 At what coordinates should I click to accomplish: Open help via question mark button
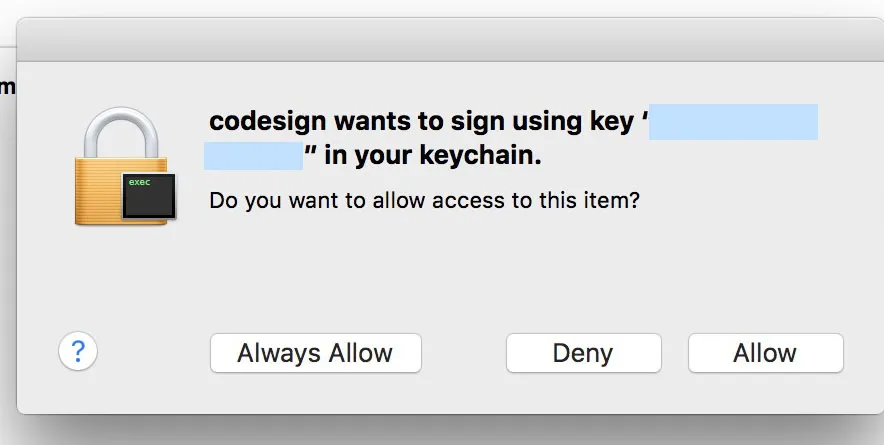(78, 351)
